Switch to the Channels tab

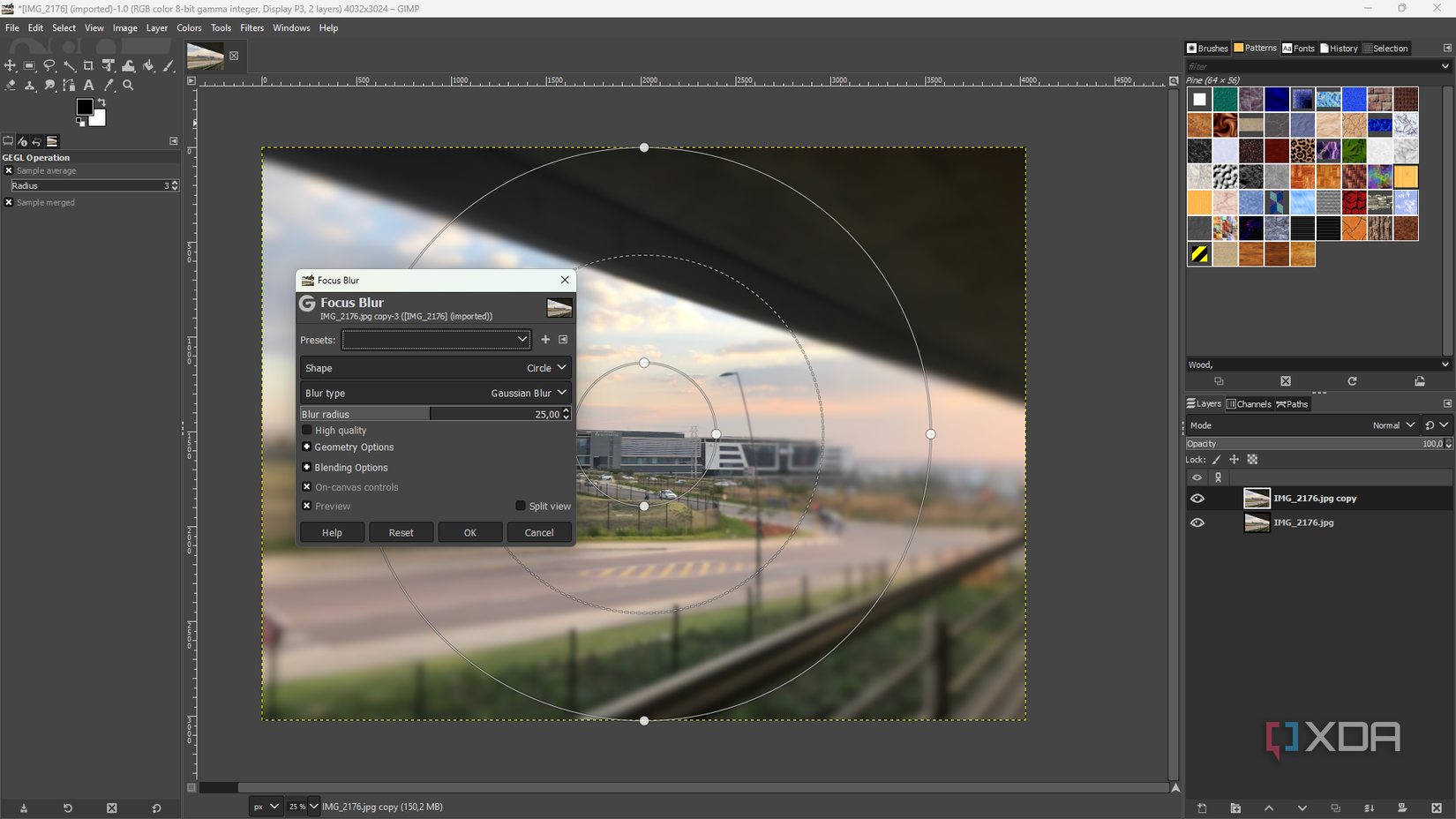coord(1250,403)
